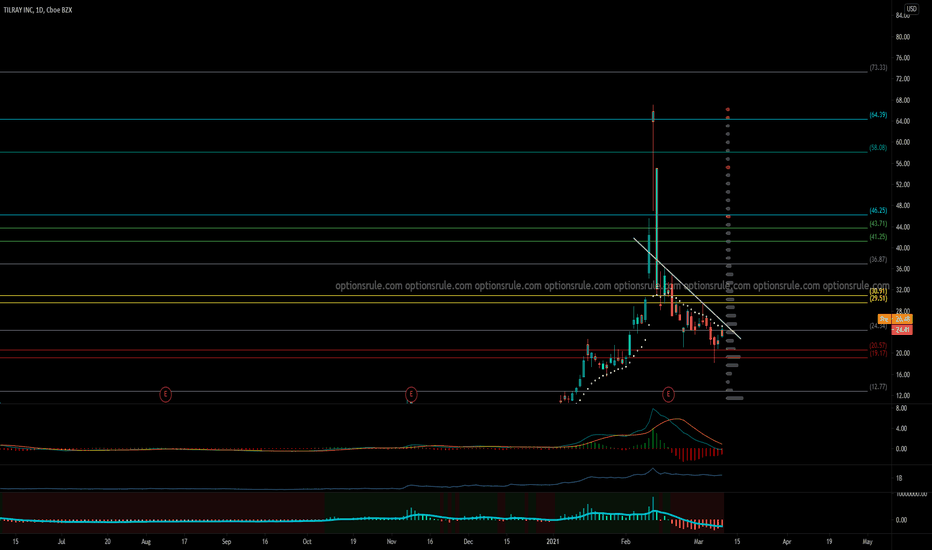The width and height of the screenshot is (932, 550).
Task: Click Mar on the date axis
Action: point(698,542)
